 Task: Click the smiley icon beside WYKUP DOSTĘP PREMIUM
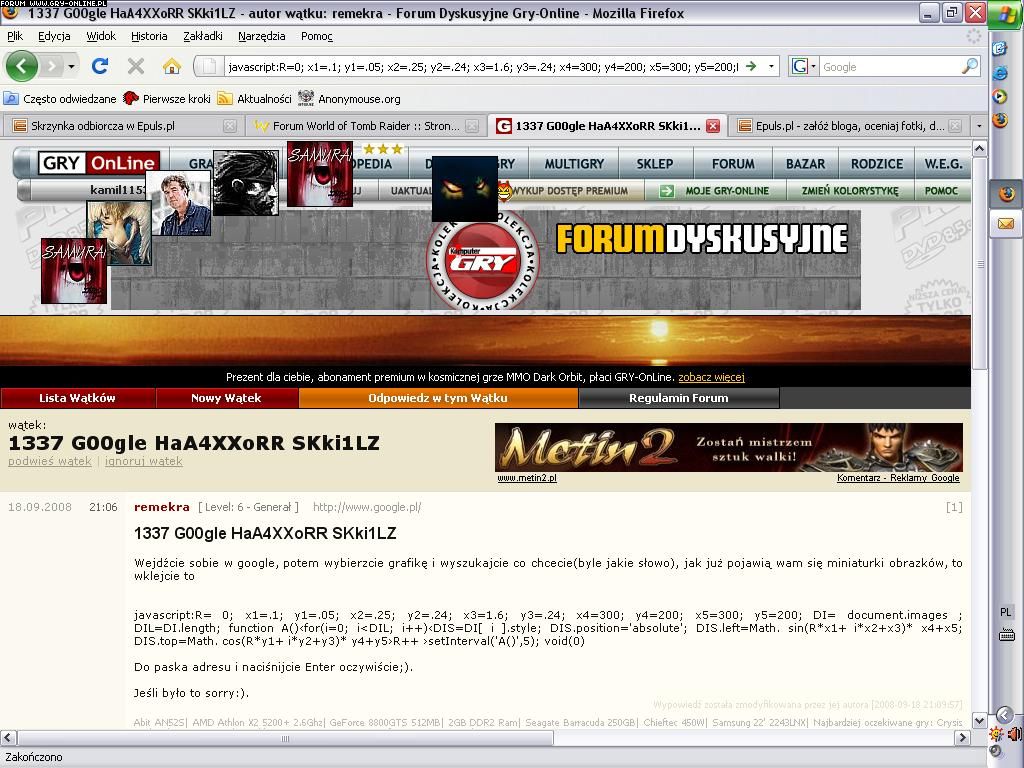click(504, 191)
